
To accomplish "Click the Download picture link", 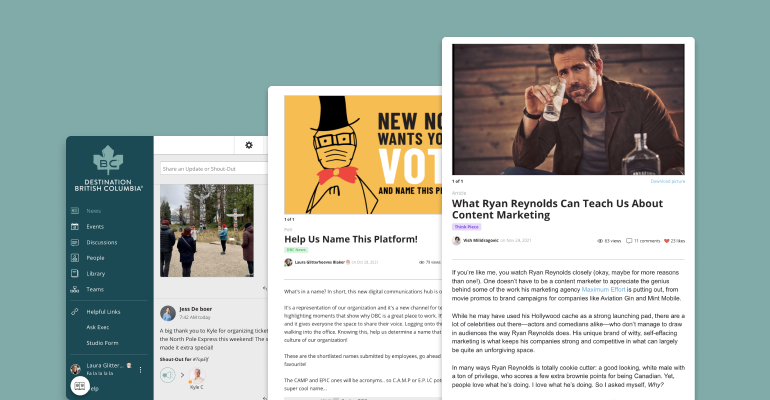I will (x=667, y=181).
